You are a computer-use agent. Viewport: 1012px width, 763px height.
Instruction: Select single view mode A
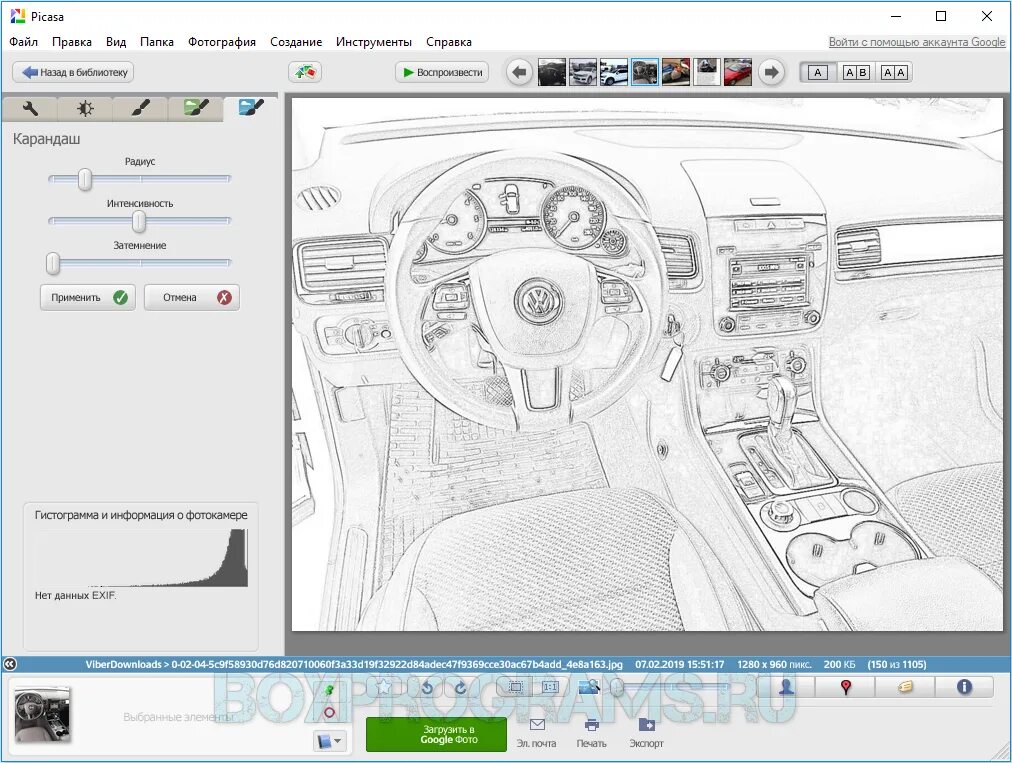(818, 72)
